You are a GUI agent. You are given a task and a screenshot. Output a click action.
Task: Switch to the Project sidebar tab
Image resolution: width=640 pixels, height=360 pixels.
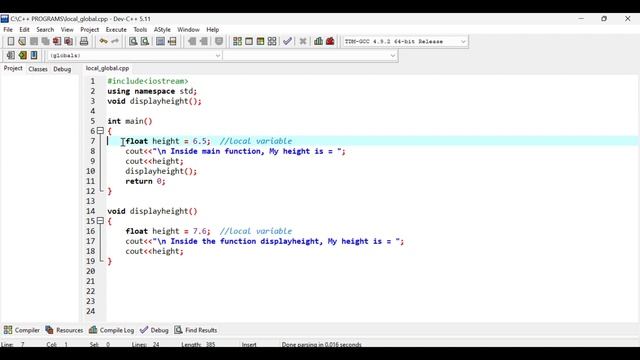13,69
